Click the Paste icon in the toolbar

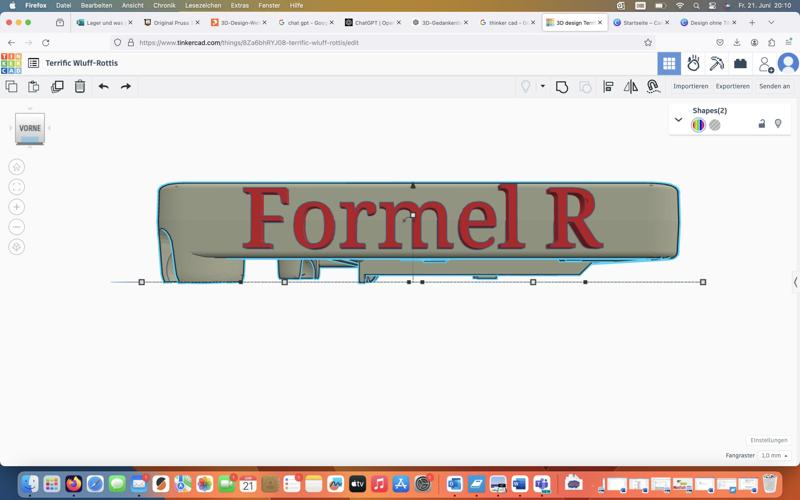[x=34, y=87]
